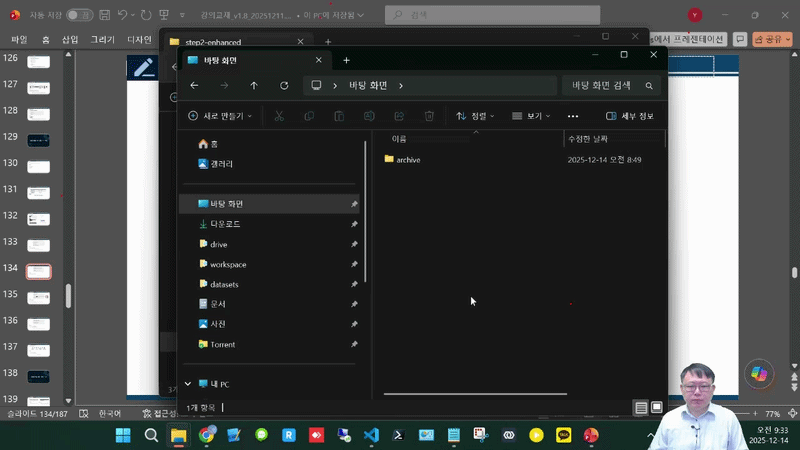Click the Back navigation arrow
The width and height of the screenshot is (800, 450).
(x=194, y=86)
